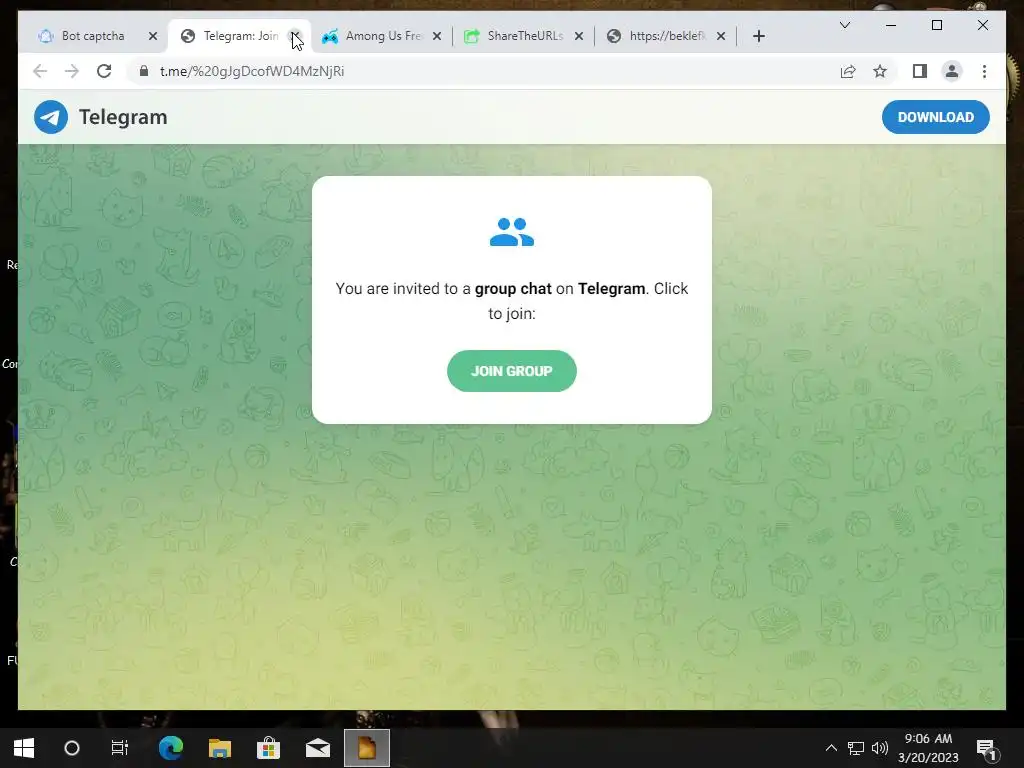Open Chrome three-dot menu
This screenshot has height=768, width=1024.
pos(984,71)
